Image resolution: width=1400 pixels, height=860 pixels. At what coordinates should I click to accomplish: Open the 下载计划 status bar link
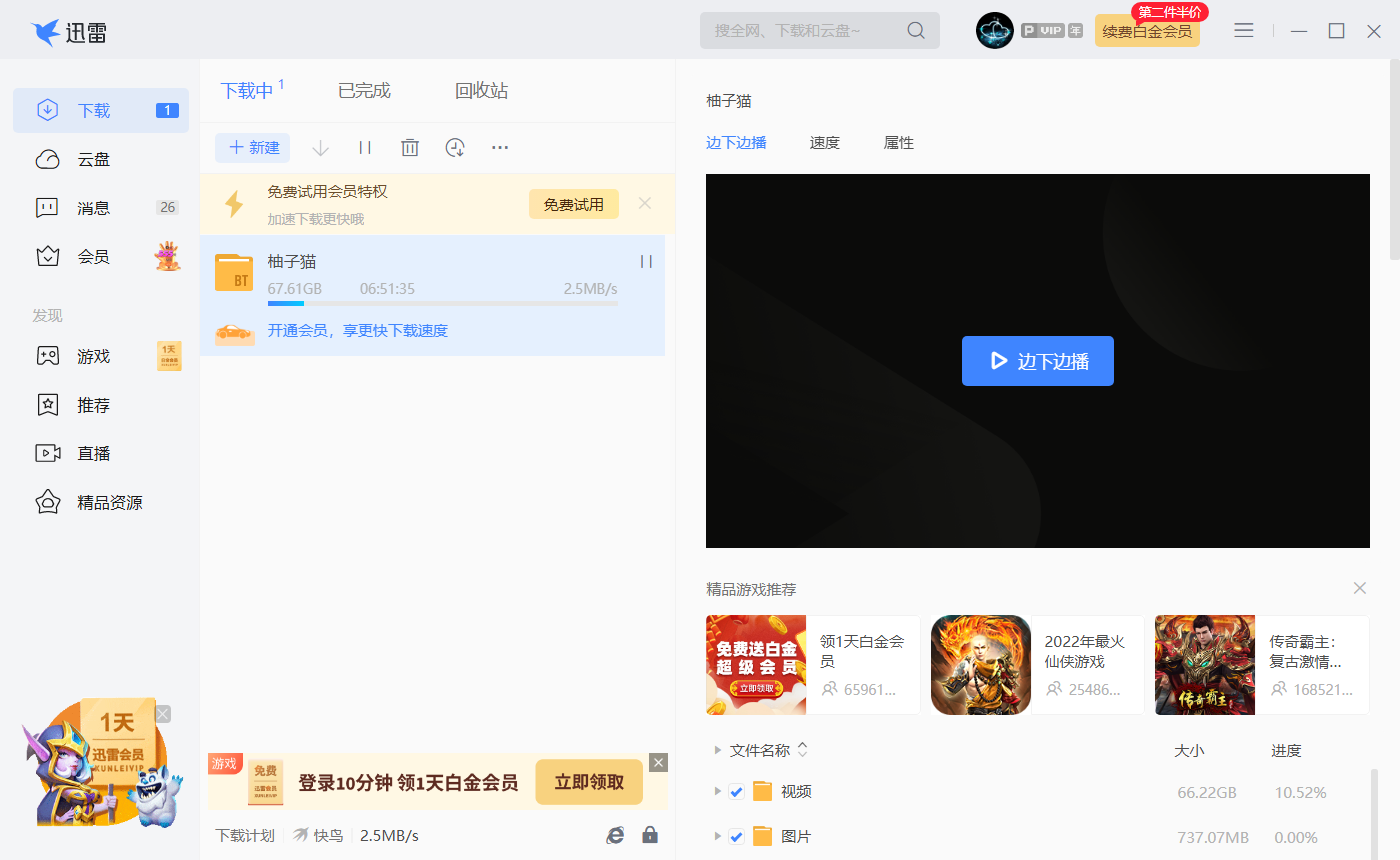click(245, 835)
